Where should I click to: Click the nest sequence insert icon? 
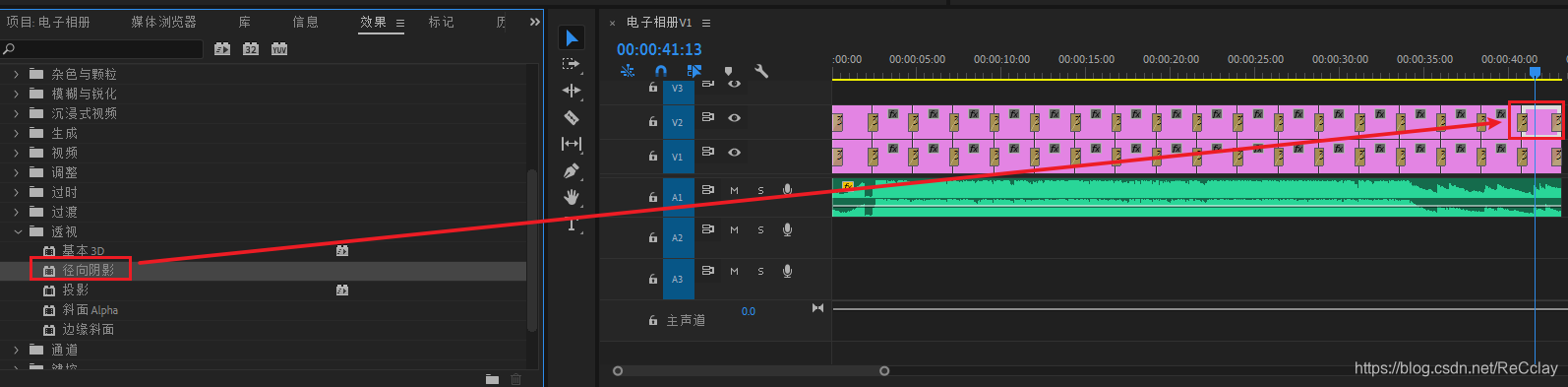click(628, 71)
